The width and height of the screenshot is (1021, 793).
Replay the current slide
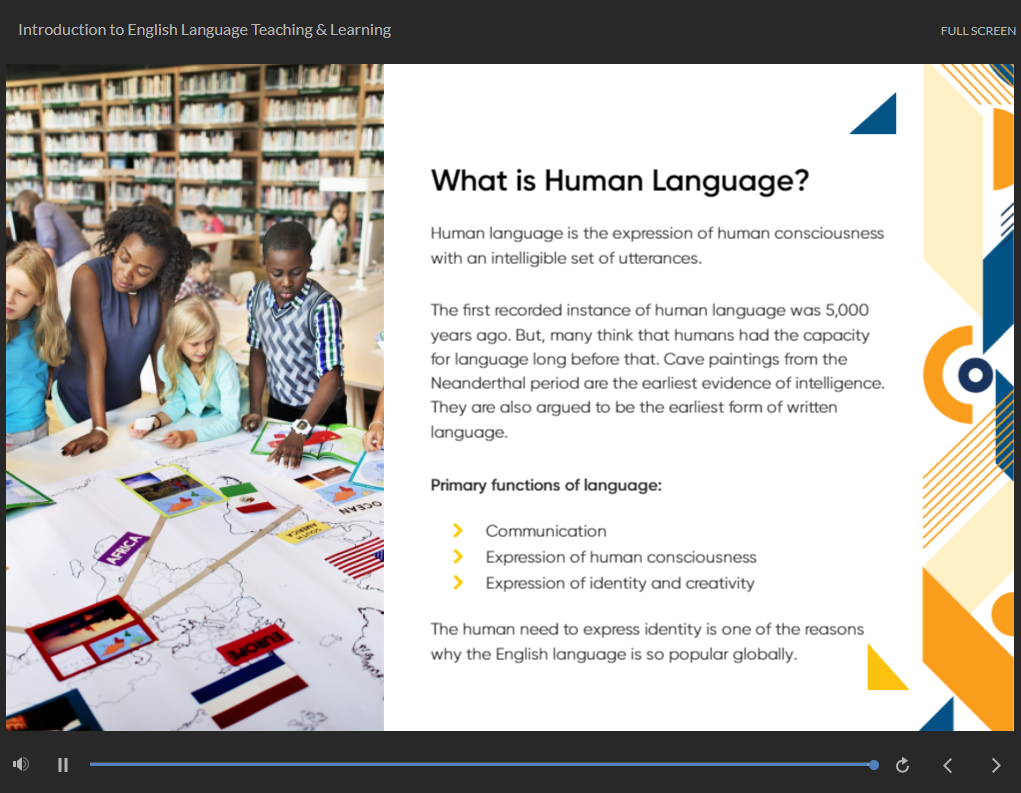(x=902, y=765)
